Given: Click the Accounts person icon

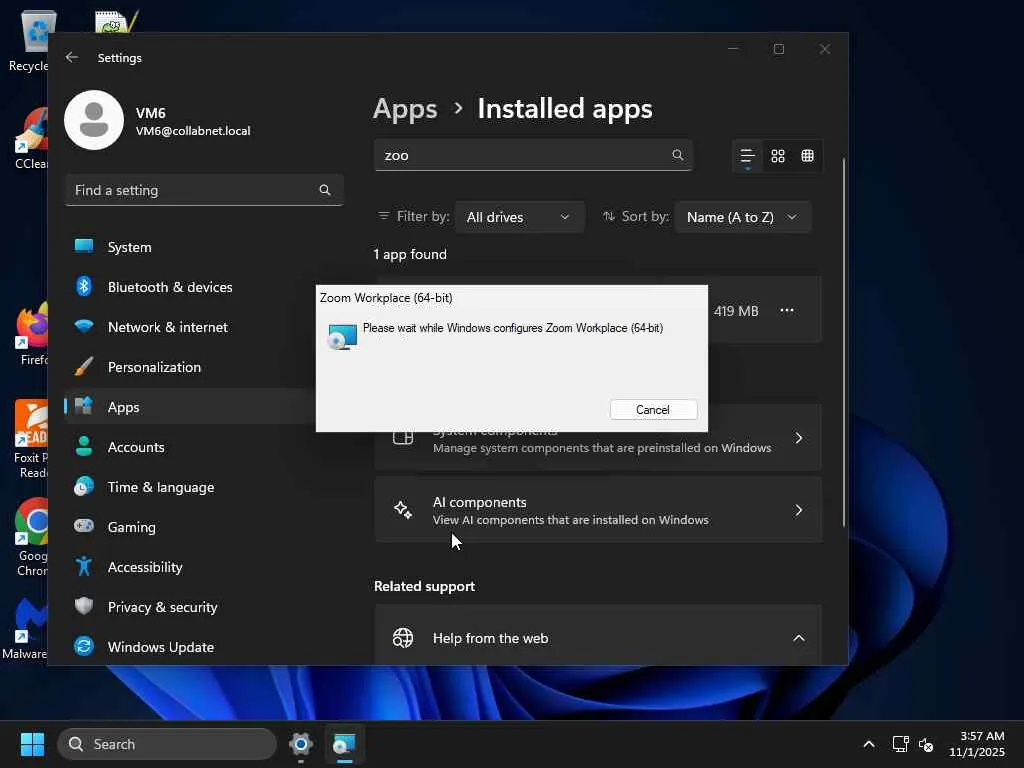Looking at the screenshot, I should coord(84,446).
